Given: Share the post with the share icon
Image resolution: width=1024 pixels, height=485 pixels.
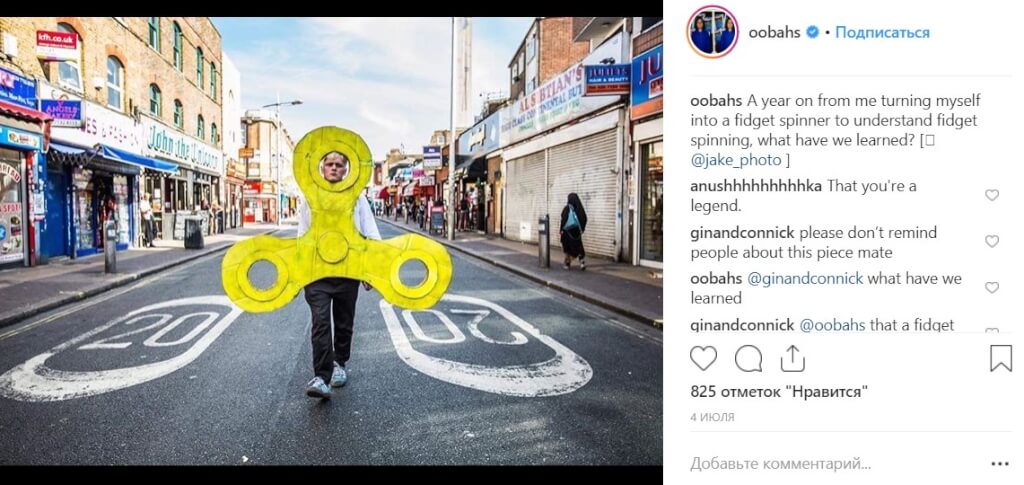Looking at the screenshot, I should tap(792, 358).
